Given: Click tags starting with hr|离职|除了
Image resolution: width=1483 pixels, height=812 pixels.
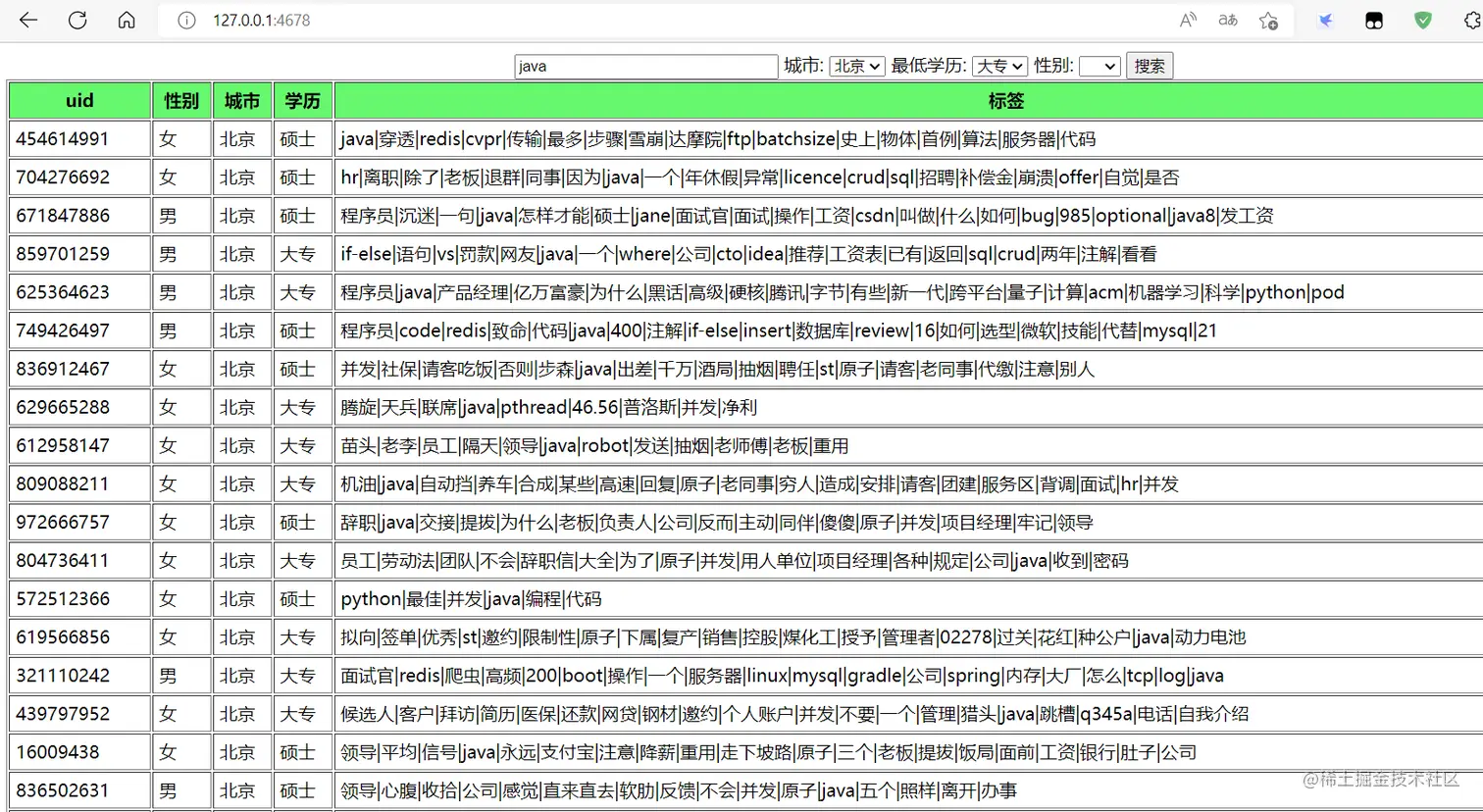Looking at the screenshot, I should click(x=908, y=178).
